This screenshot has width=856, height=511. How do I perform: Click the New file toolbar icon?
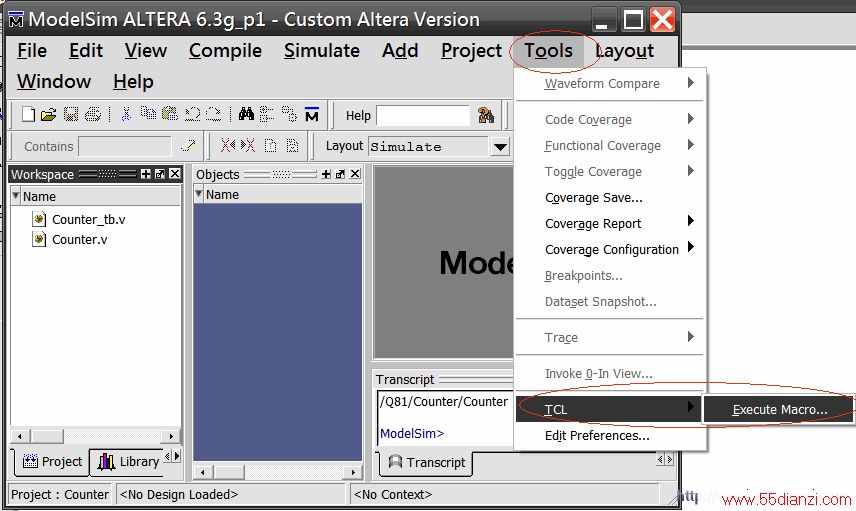point(28,114)
